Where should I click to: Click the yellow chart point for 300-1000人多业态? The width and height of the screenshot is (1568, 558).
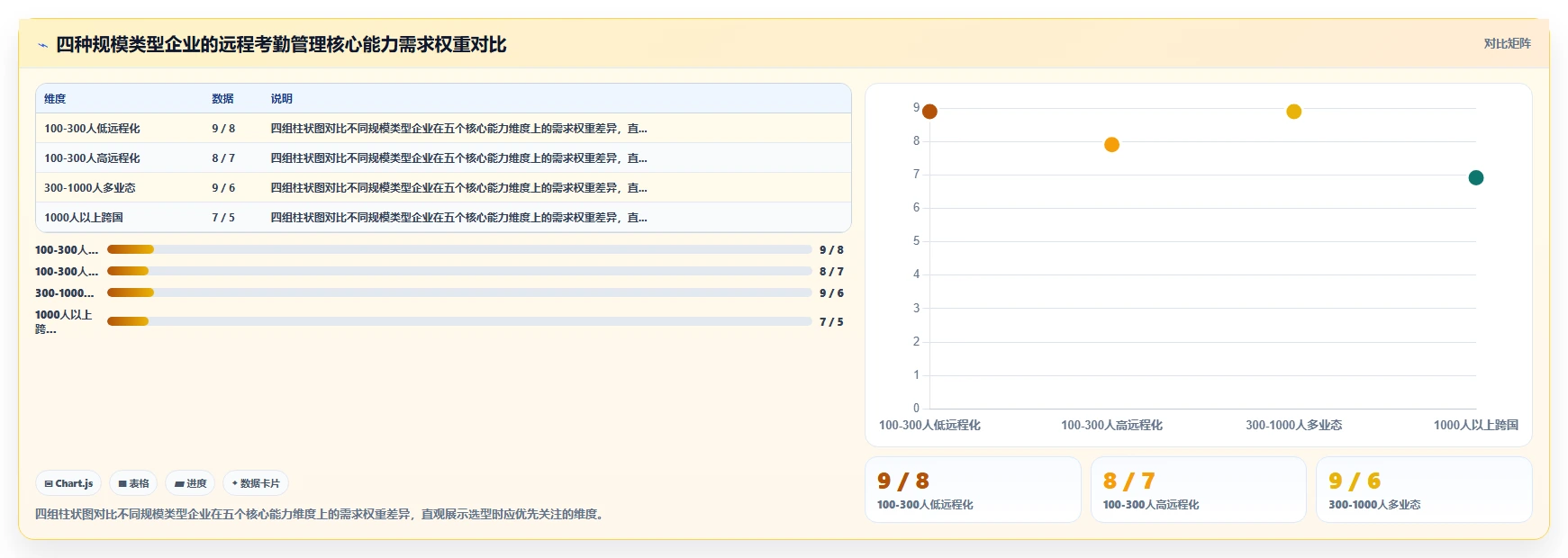[x=1293, y=112]
